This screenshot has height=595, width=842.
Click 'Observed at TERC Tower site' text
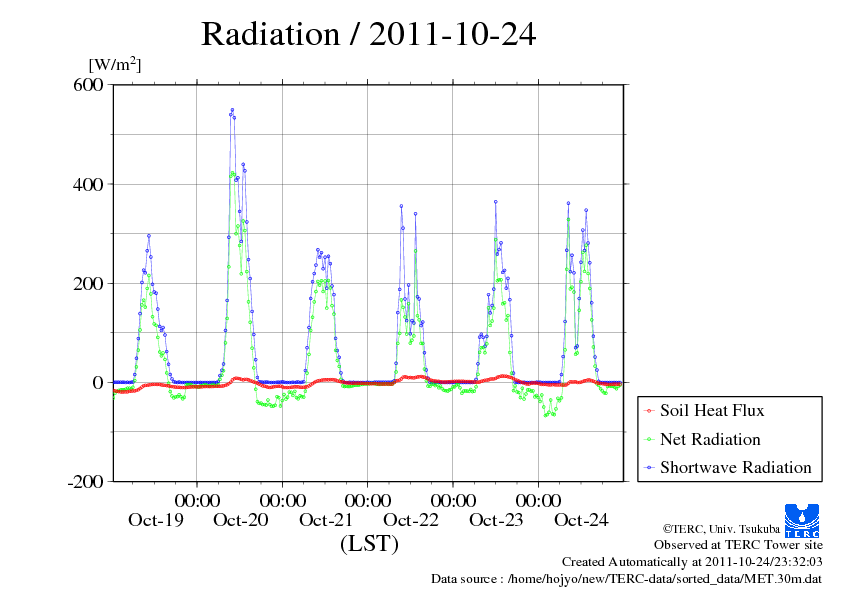click(738, 545)
